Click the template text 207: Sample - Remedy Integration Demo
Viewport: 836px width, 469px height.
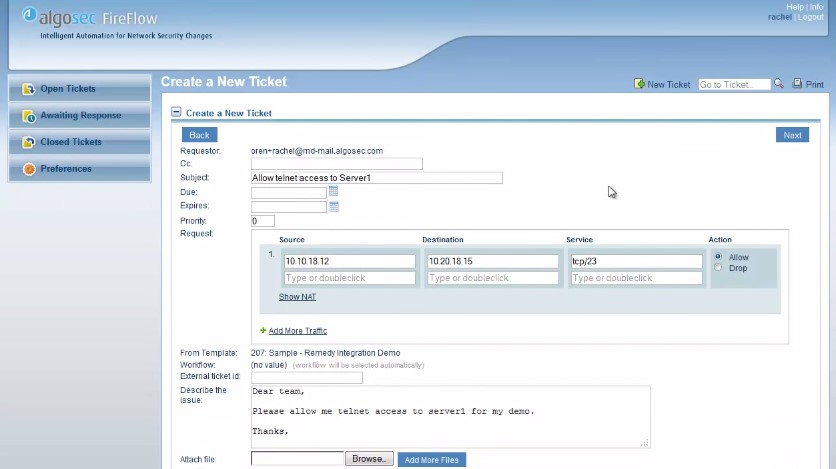tap(325, 353)
